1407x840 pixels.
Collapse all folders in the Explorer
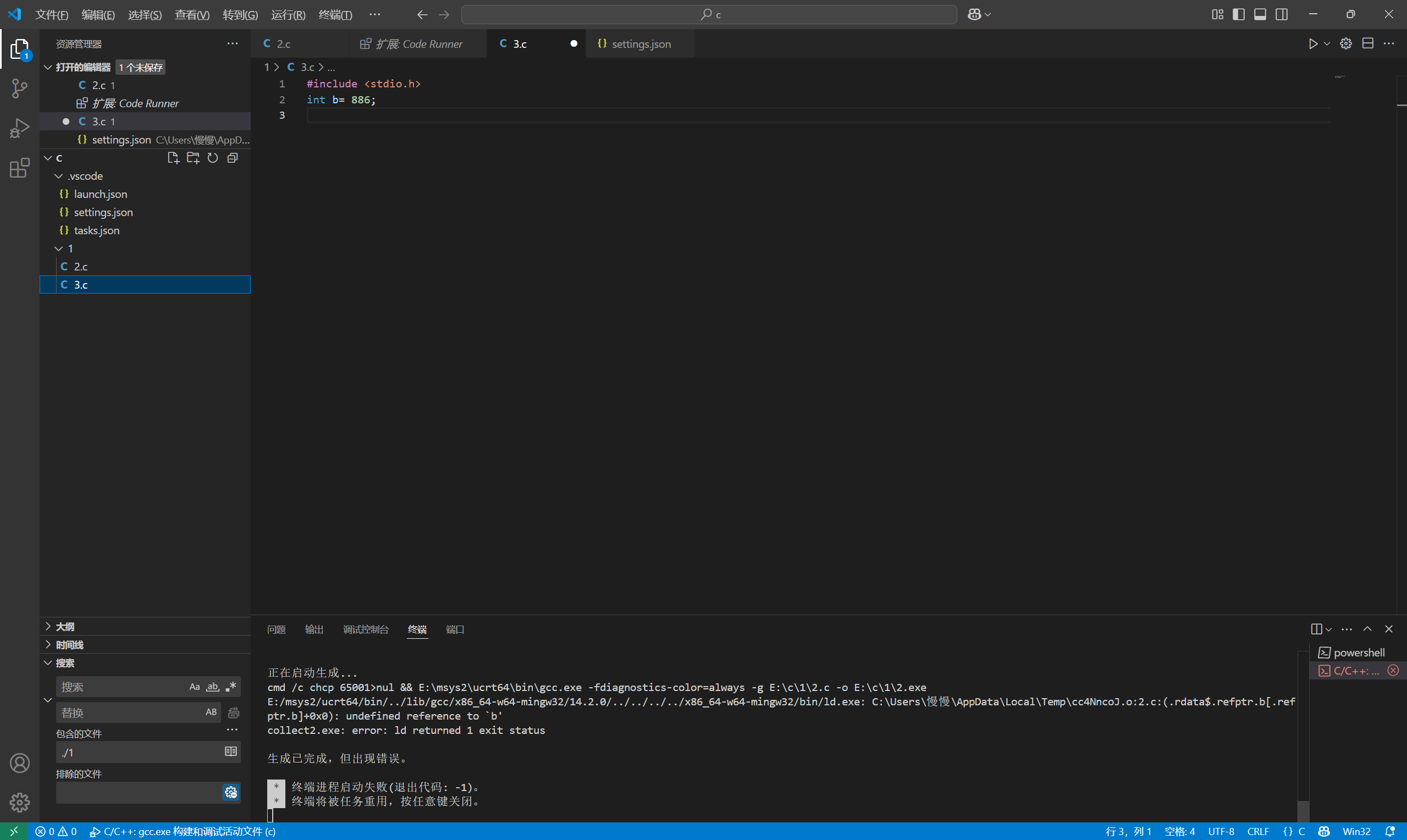[x=232, y=157]
